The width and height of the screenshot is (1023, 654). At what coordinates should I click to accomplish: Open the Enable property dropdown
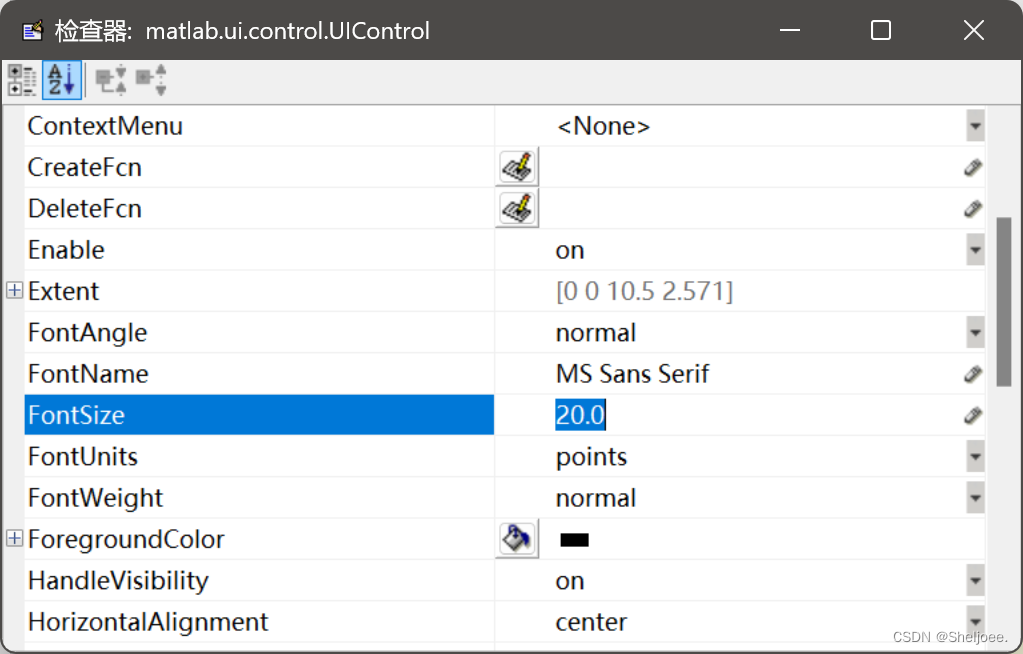point(975,249)
